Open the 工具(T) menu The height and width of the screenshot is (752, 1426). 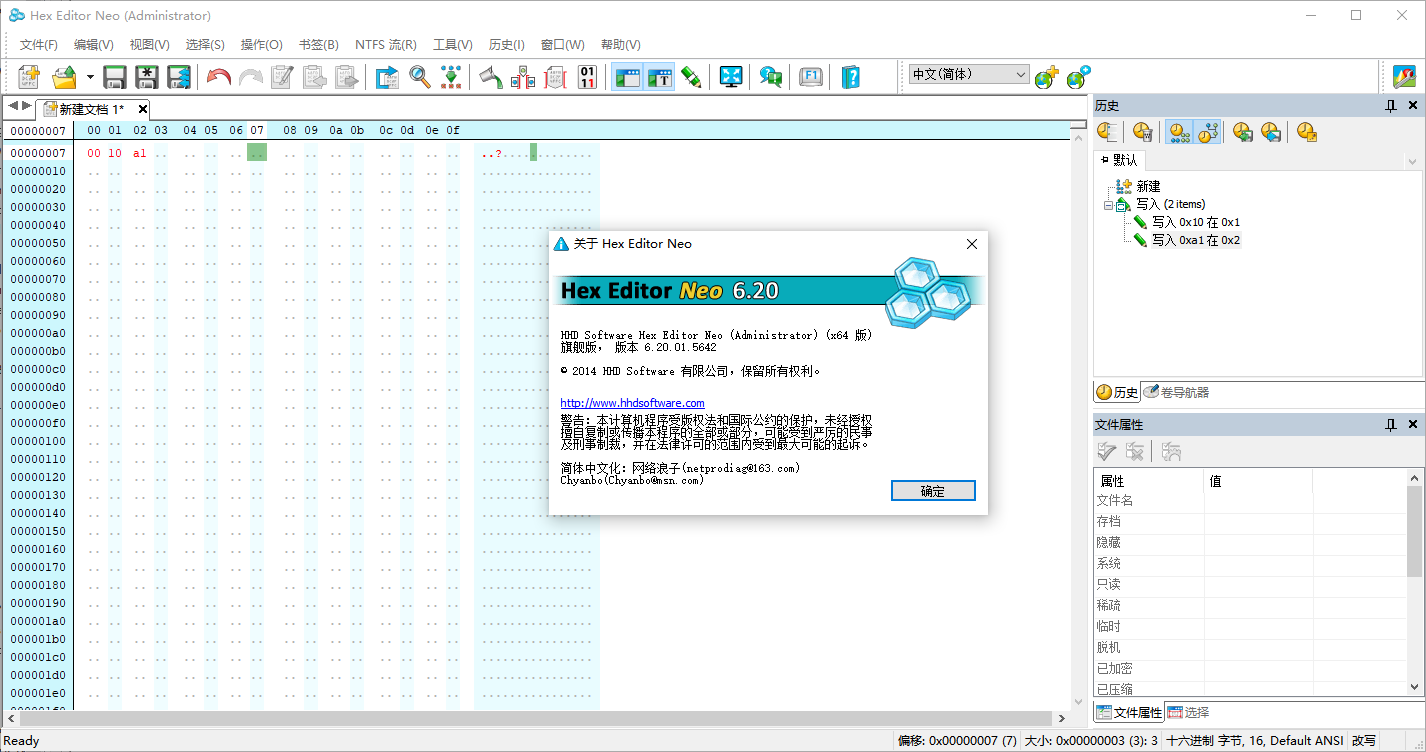tap(453, 45)
